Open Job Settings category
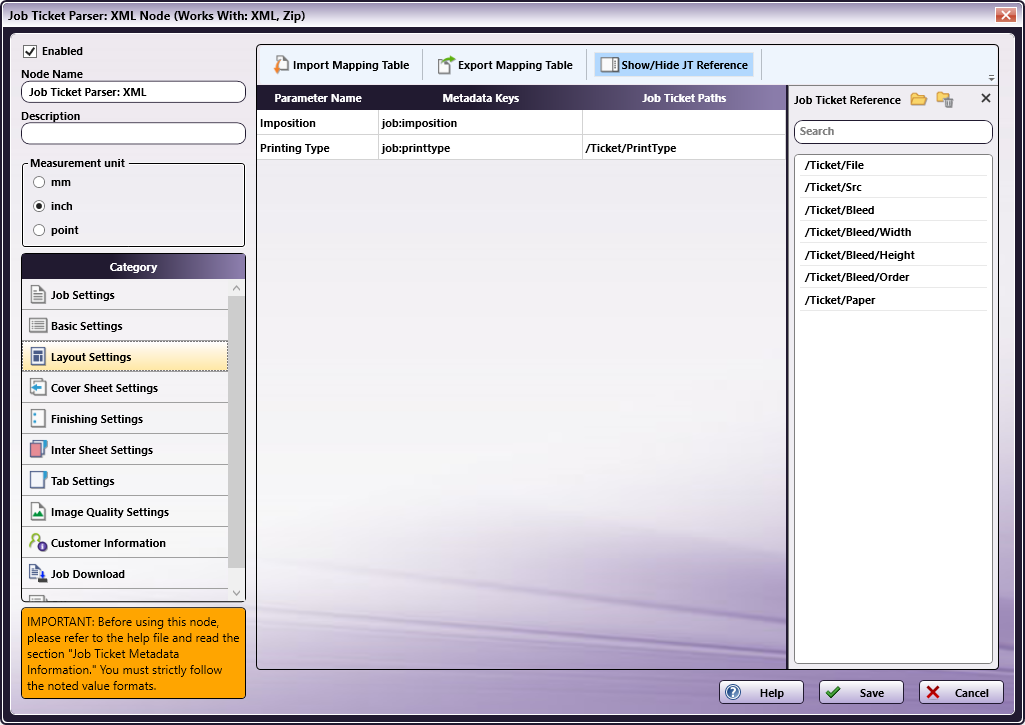Screen dimensions: 1025x725 point(125,295)
